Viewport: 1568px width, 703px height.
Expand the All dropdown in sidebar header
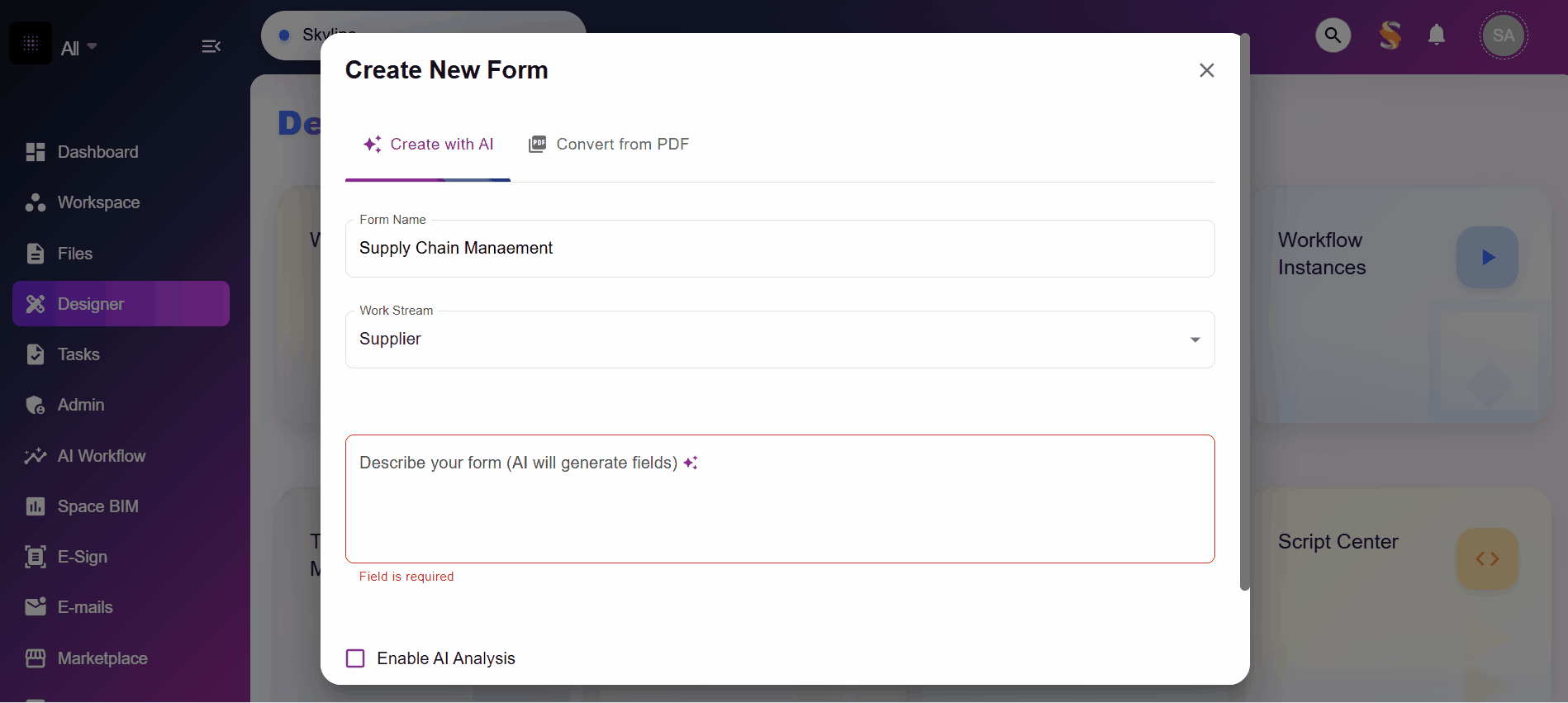pos(79,48)
